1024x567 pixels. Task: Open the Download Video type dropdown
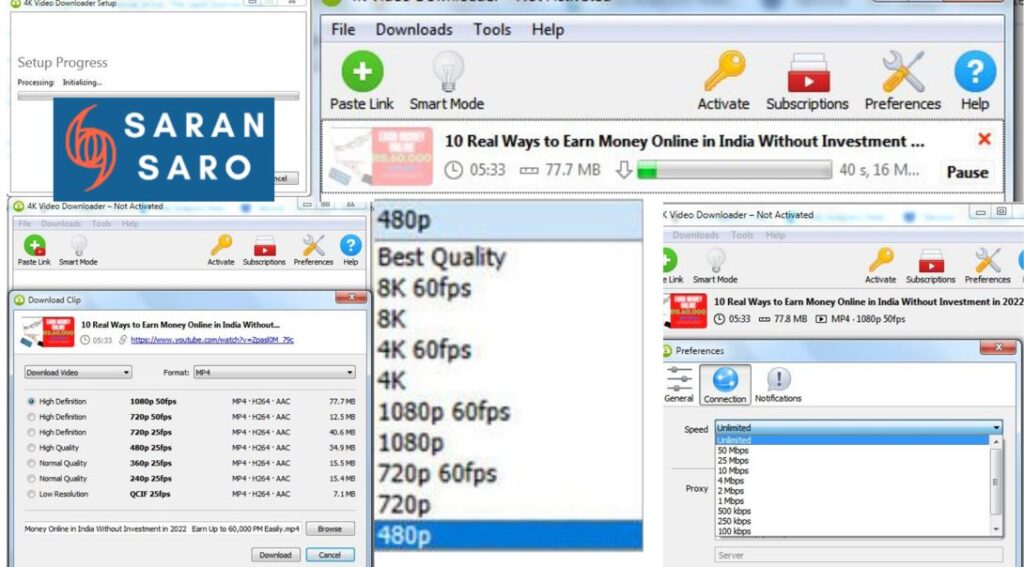[78, 372]
